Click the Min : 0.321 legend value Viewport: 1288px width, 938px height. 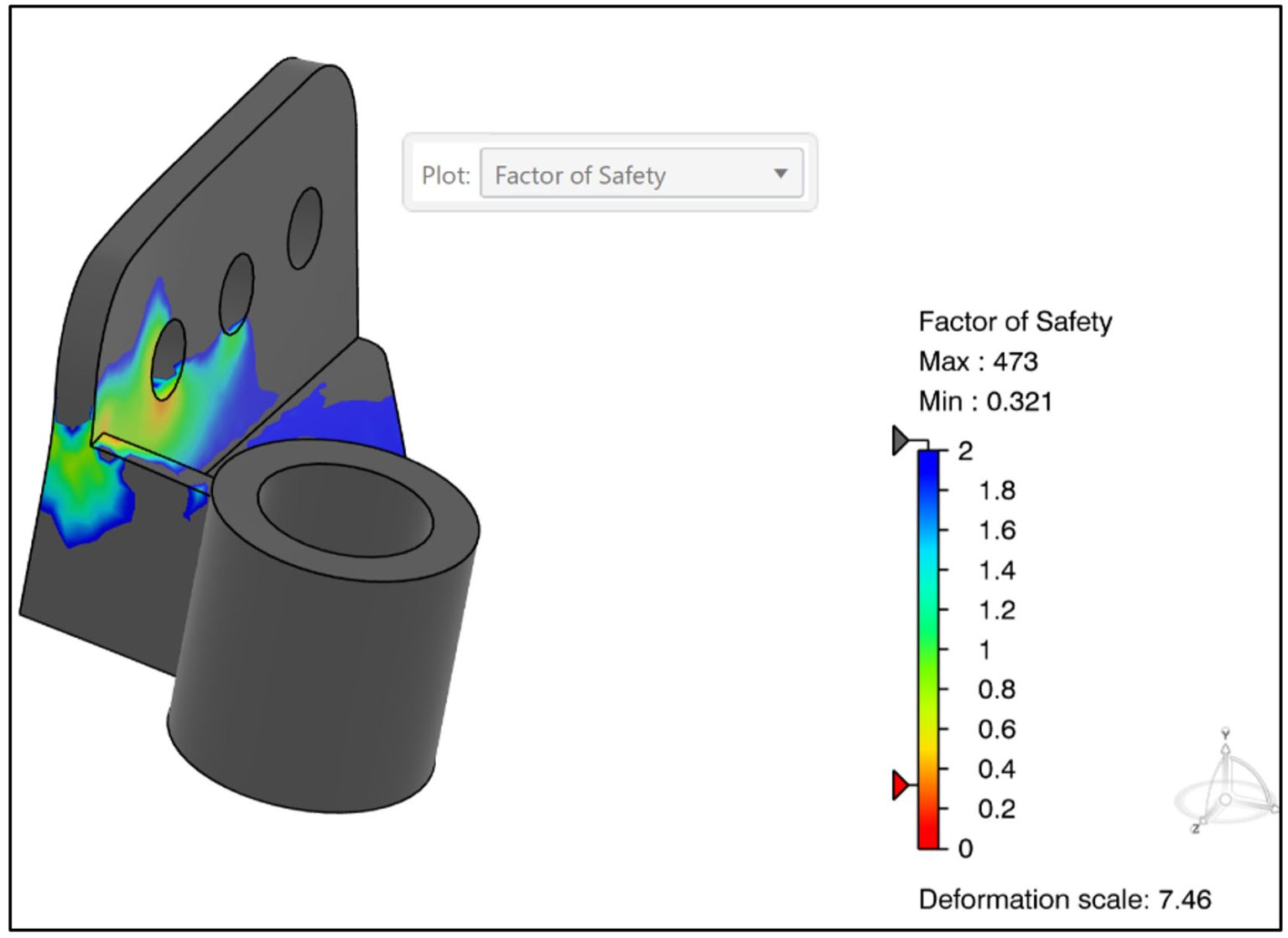988,401
